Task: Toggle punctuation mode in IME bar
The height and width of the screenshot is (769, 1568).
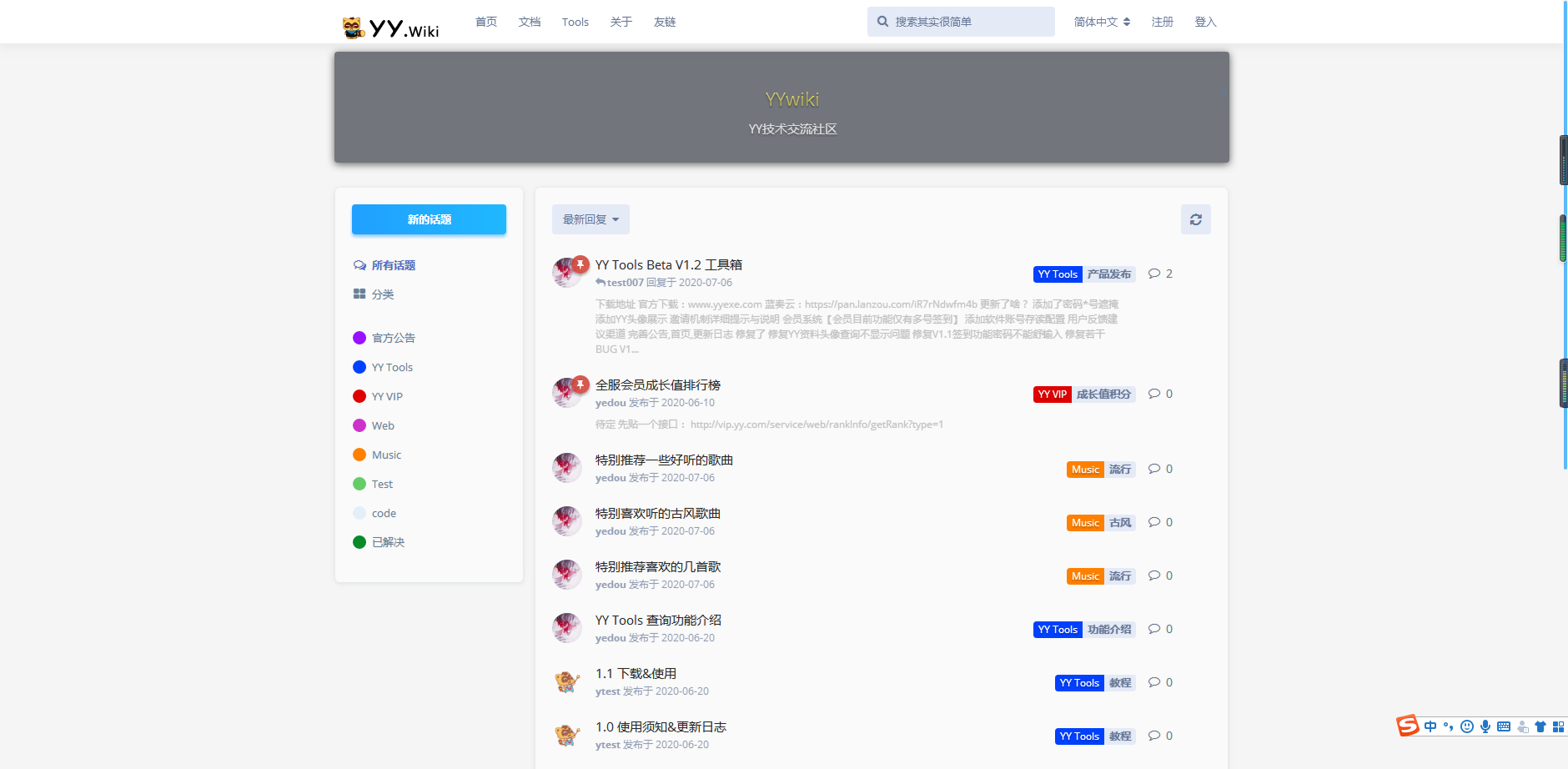Action: coord(1449,726)
